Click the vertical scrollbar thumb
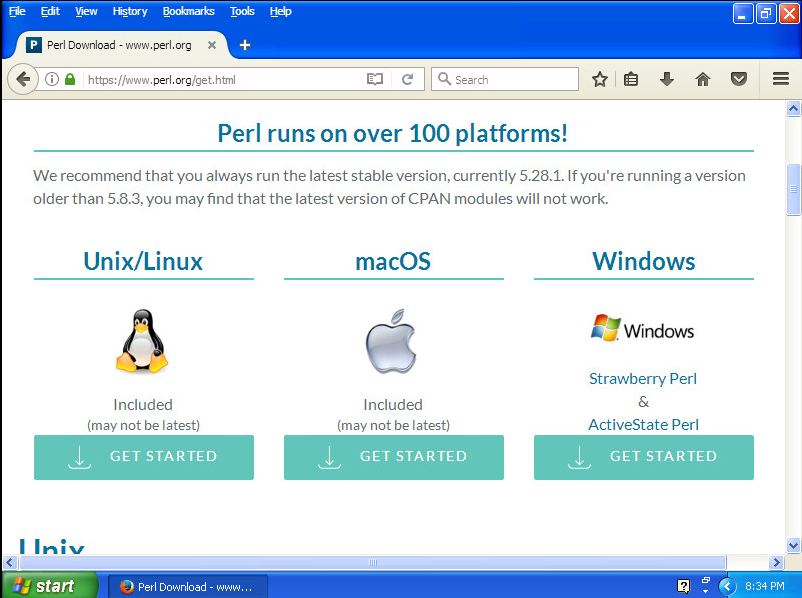 click(793, 189)
